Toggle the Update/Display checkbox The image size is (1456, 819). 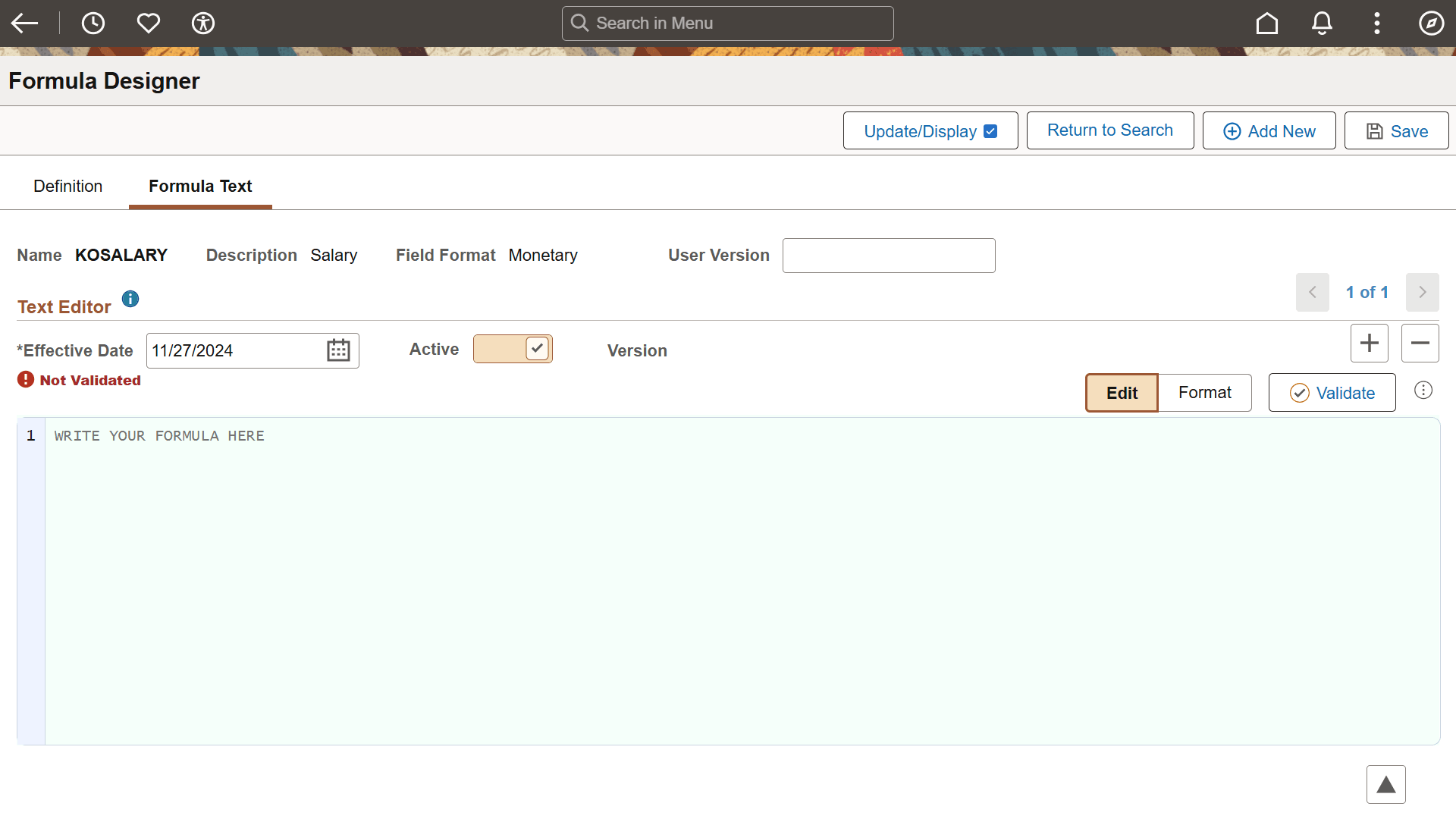(x=990, y=131)
